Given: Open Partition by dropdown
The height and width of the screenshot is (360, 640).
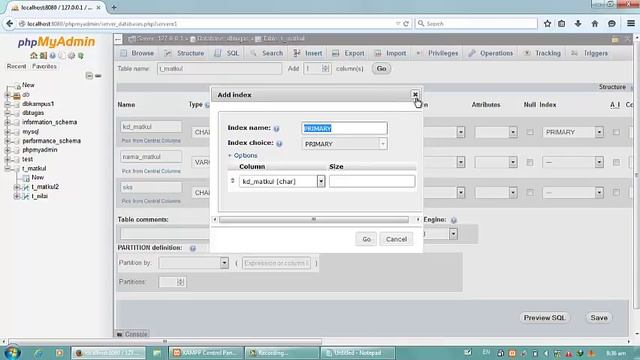Looking at the screenshot, I should click(x=194, y=263).
